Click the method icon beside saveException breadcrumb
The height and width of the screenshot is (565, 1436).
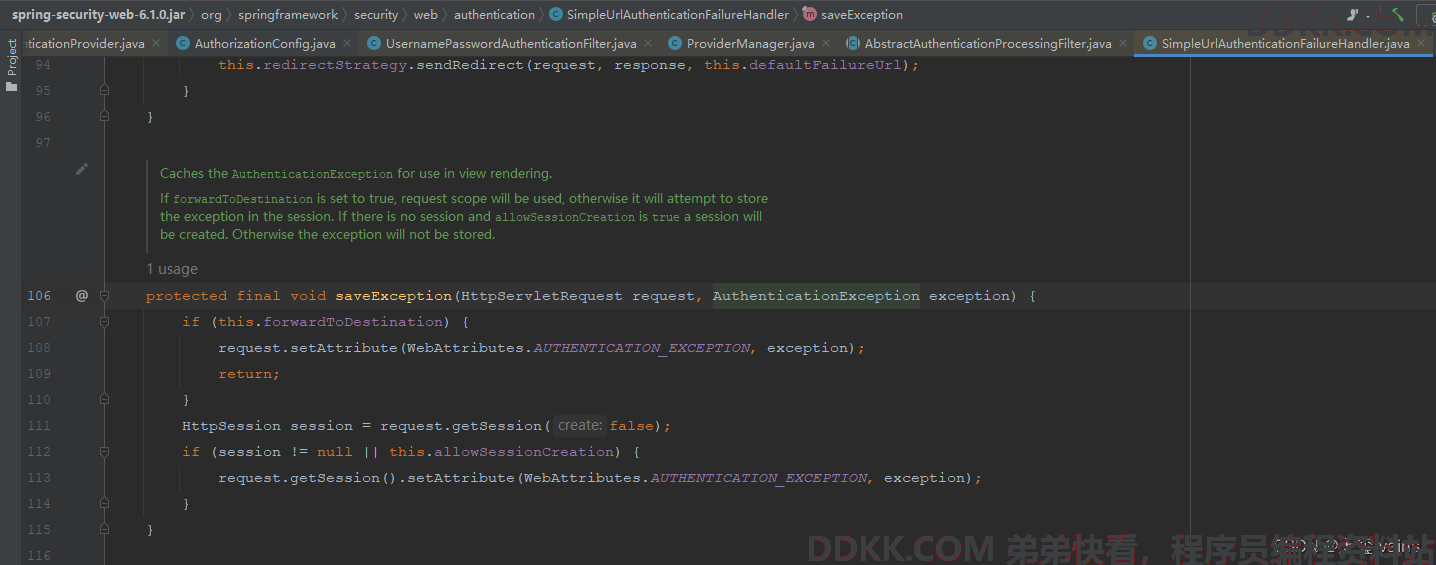[x=809, y=15]
